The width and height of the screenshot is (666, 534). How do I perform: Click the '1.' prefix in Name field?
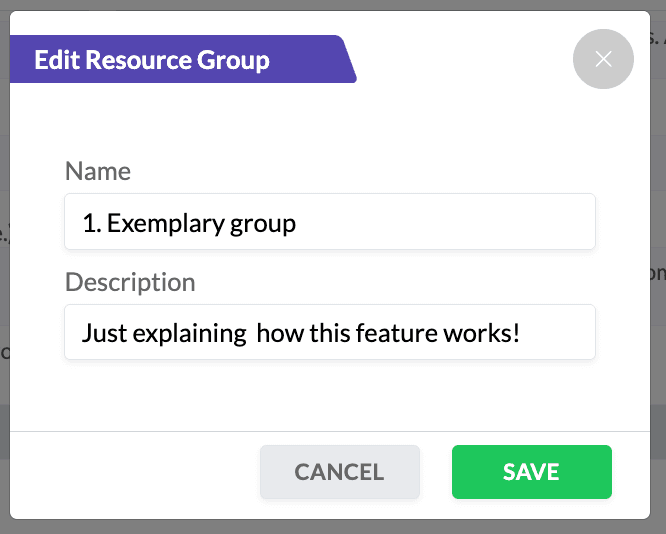tap(92, 222)
